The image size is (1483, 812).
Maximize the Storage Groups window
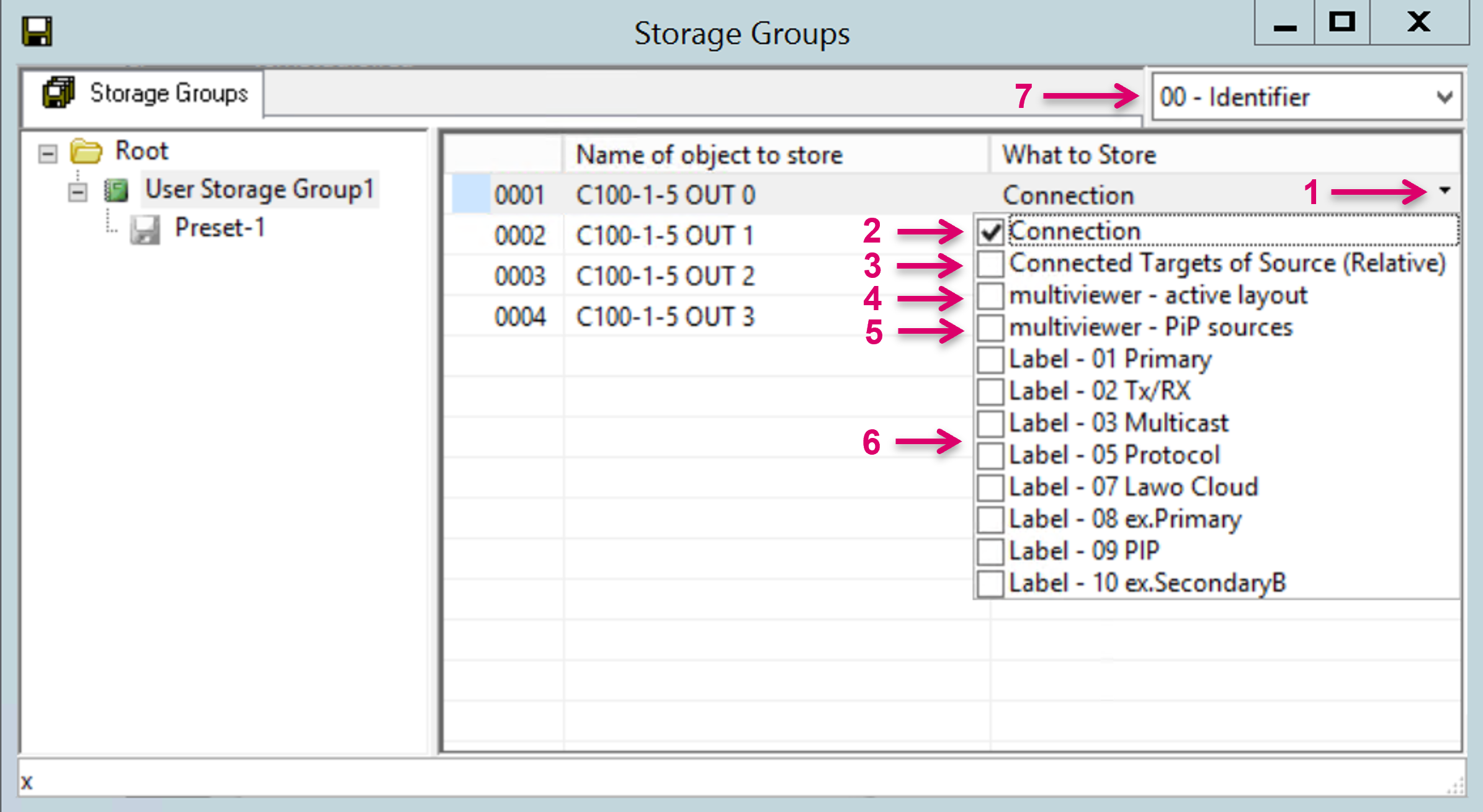1342,23
